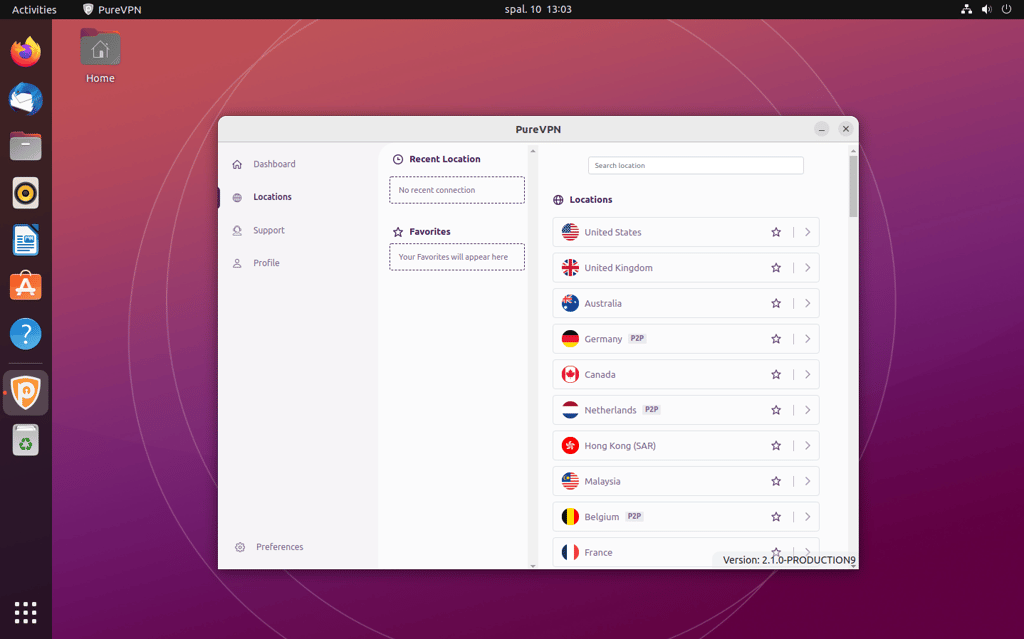
Task: Focus the Search location field
Action: click(696, 165)
